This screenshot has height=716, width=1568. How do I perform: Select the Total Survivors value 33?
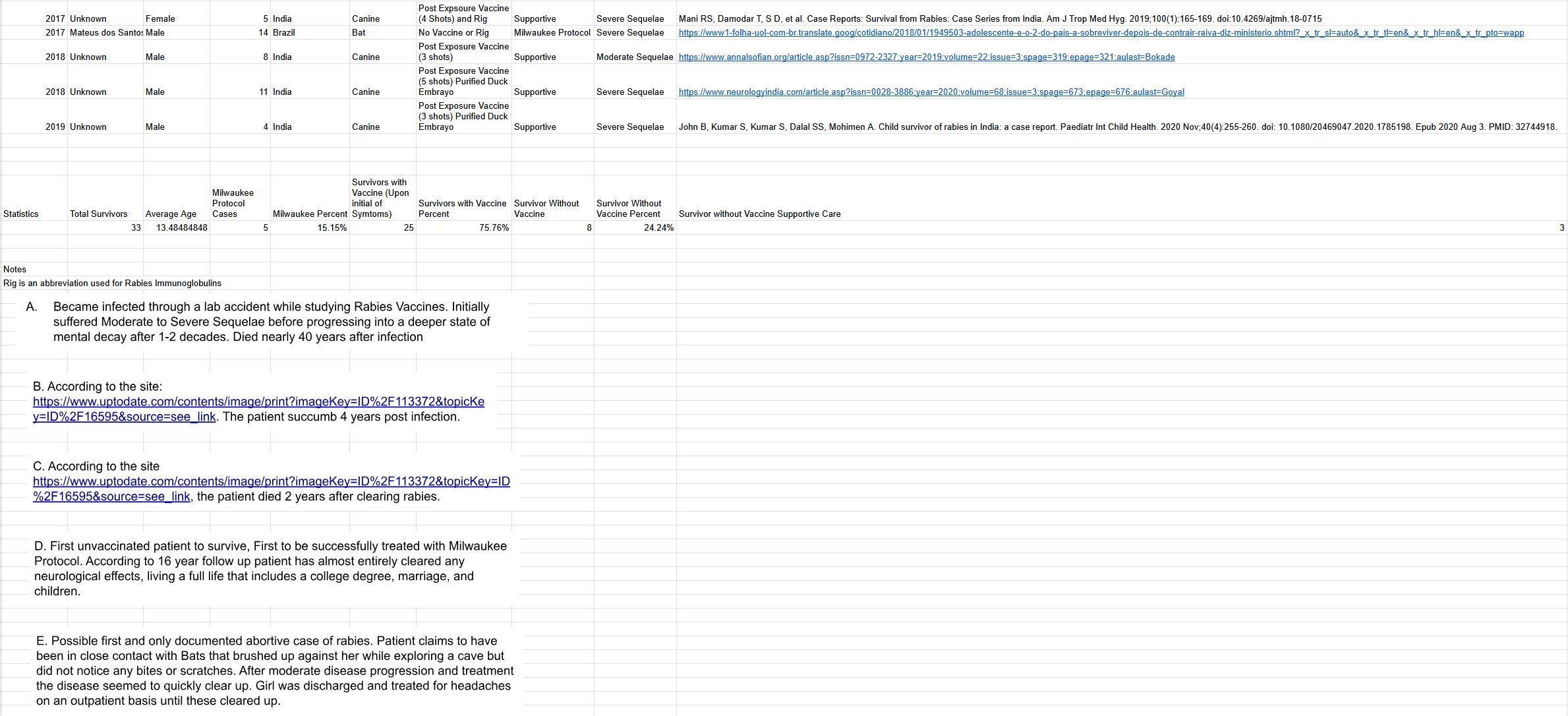tap(105, 227)
